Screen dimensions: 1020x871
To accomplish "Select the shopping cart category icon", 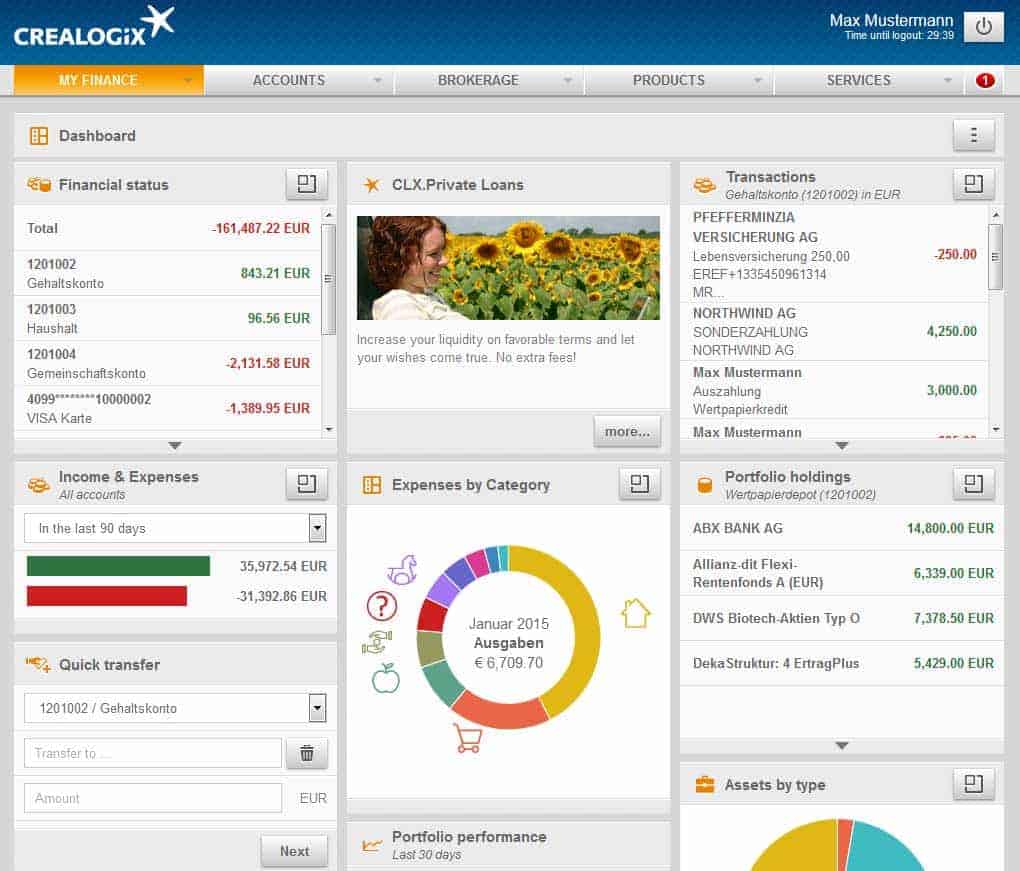I will click(x=467, y=738).
